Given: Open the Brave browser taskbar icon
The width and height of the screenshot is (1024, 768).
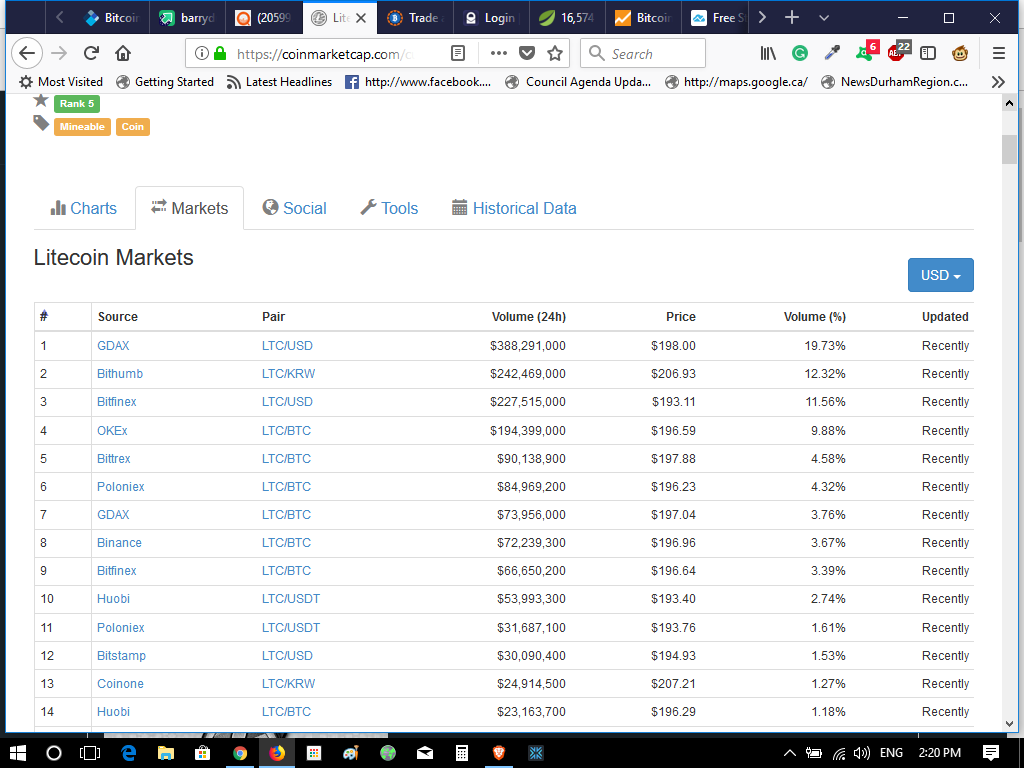Looking at the screenshot, I should click(499, 753).
